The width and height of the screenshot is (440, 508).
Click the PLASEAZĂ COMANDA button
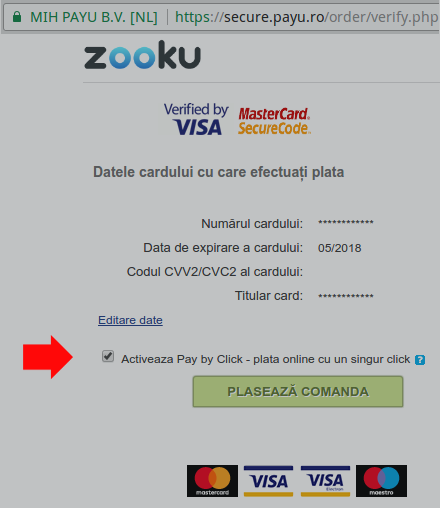click(x=298, y=392)
